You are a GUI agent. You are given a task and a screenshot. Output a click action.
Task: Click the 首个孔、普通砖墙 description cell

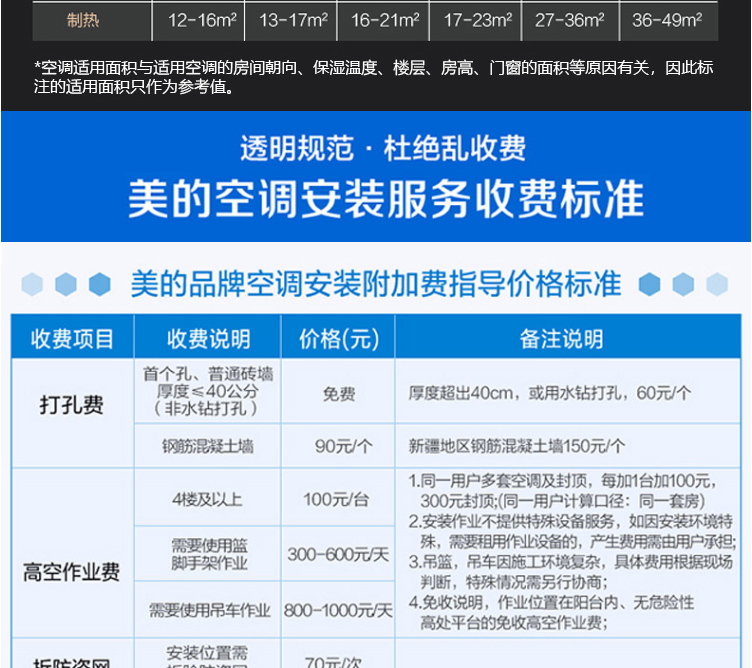pyautogui.click(x=208, y=391)
